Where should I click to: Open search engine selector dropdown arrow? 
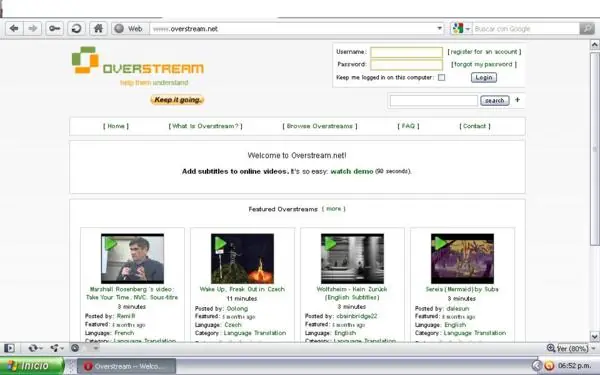(x=468, y=29)
